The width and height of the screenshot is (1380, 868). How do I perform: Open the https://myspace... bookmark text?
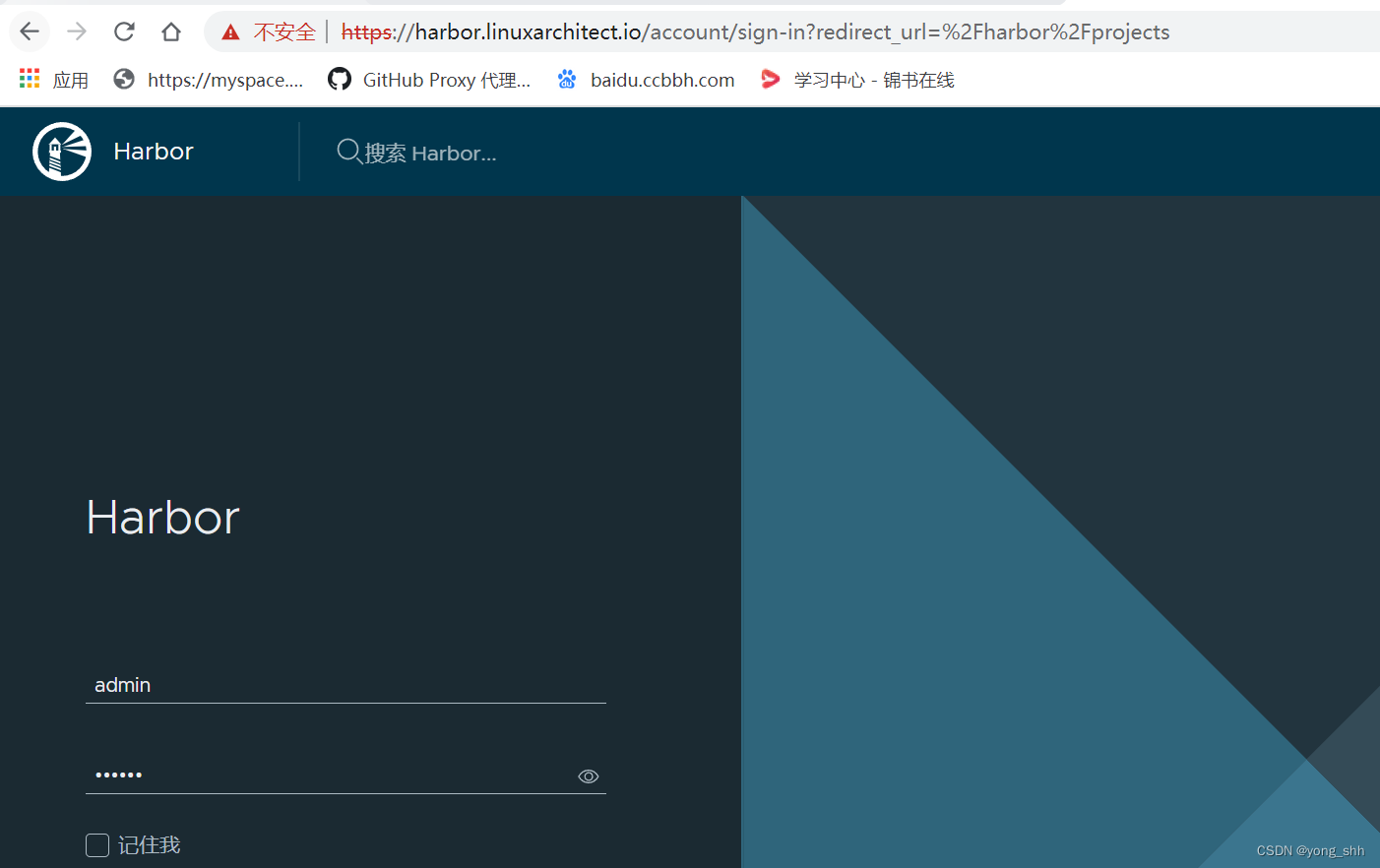tap(225, 80)
